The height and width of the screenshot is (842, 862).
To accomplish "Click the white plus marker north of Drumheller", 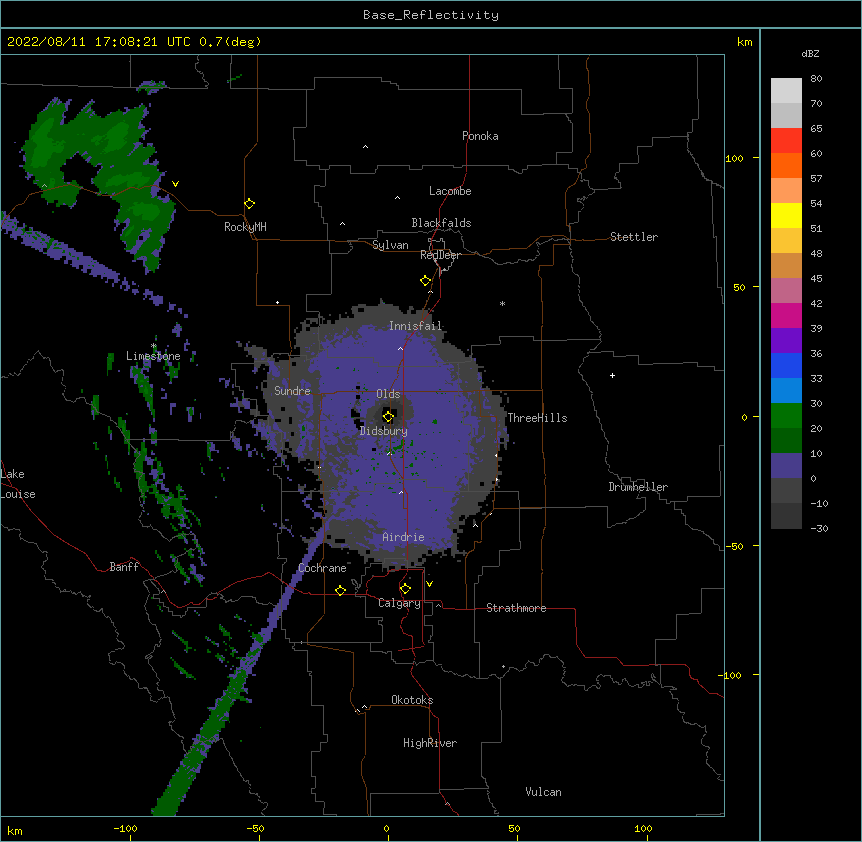I will pyautogui.click(x=612, y=375).
